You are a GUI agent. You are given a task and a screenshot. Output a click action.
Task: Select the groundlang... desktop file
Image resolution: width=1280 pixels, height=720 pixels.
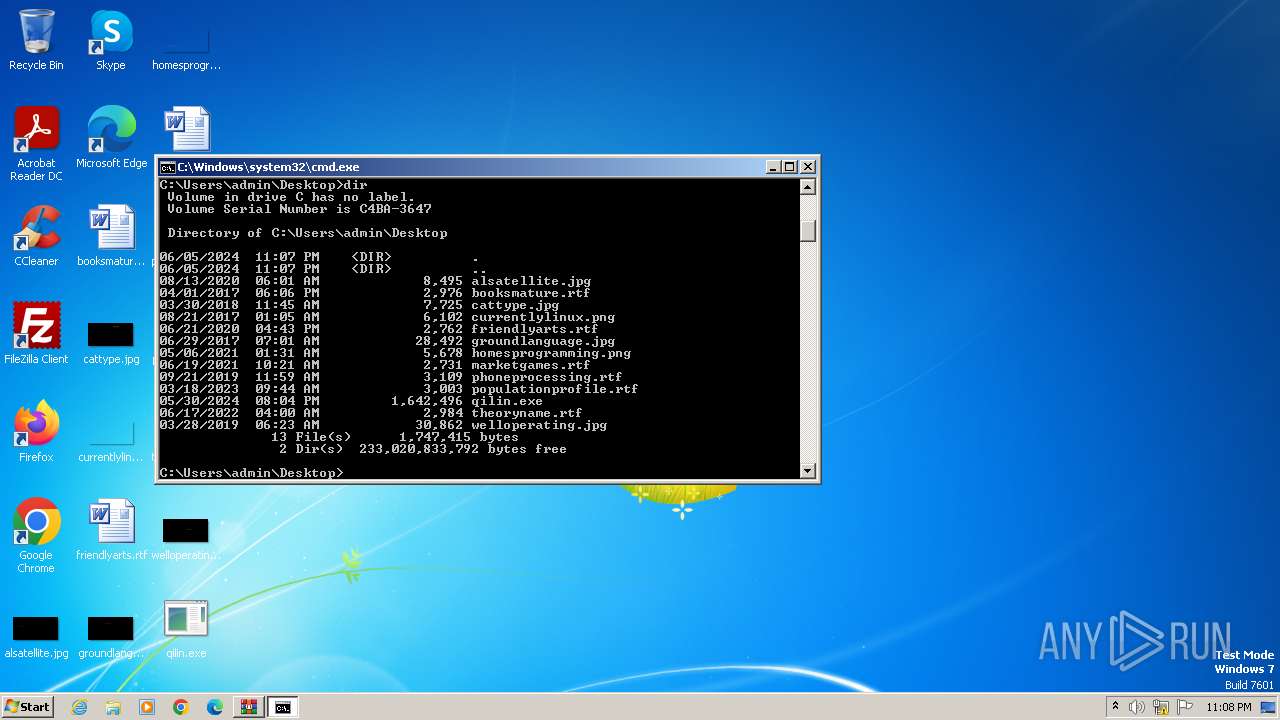111,636
